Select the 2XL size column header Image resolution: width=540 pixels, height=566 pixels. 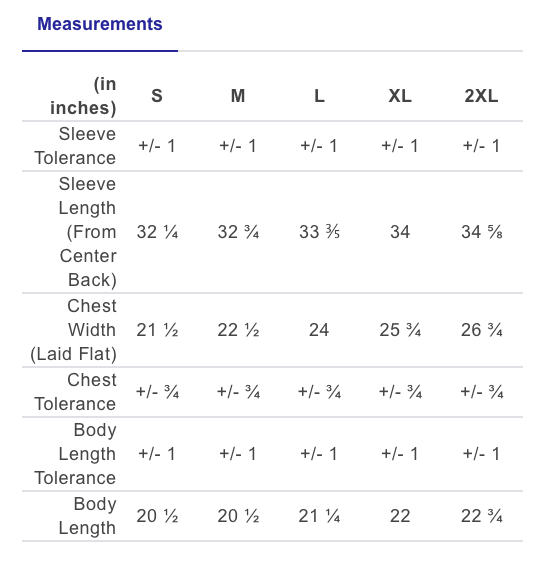pyautogui.click(x=481, y=96)
